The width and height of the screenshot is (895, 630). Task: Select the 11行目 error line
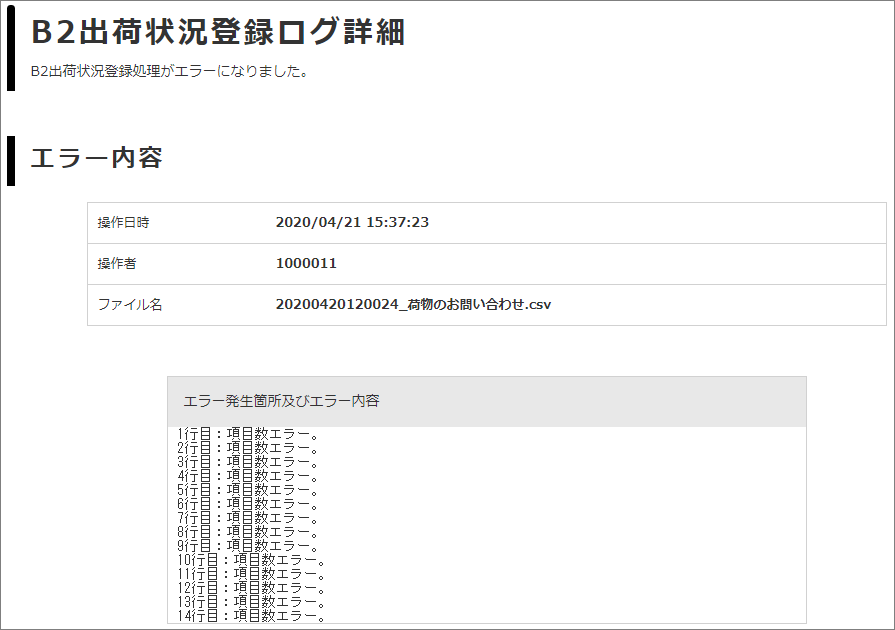click(x=252, y=574)
